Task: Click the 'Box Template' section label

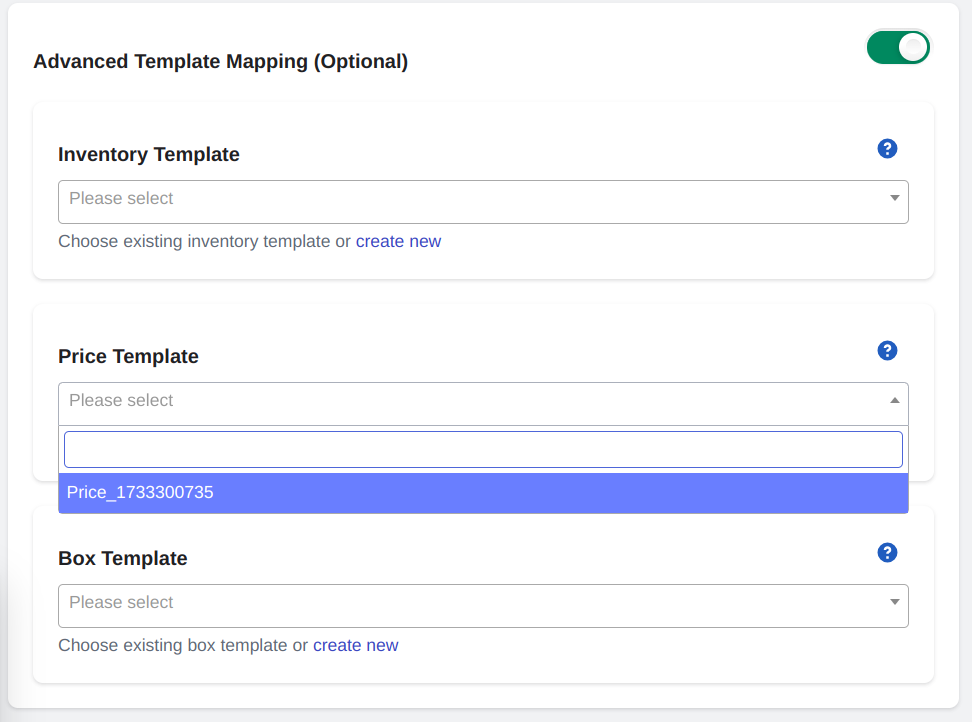Action: [x=123, y=558]
